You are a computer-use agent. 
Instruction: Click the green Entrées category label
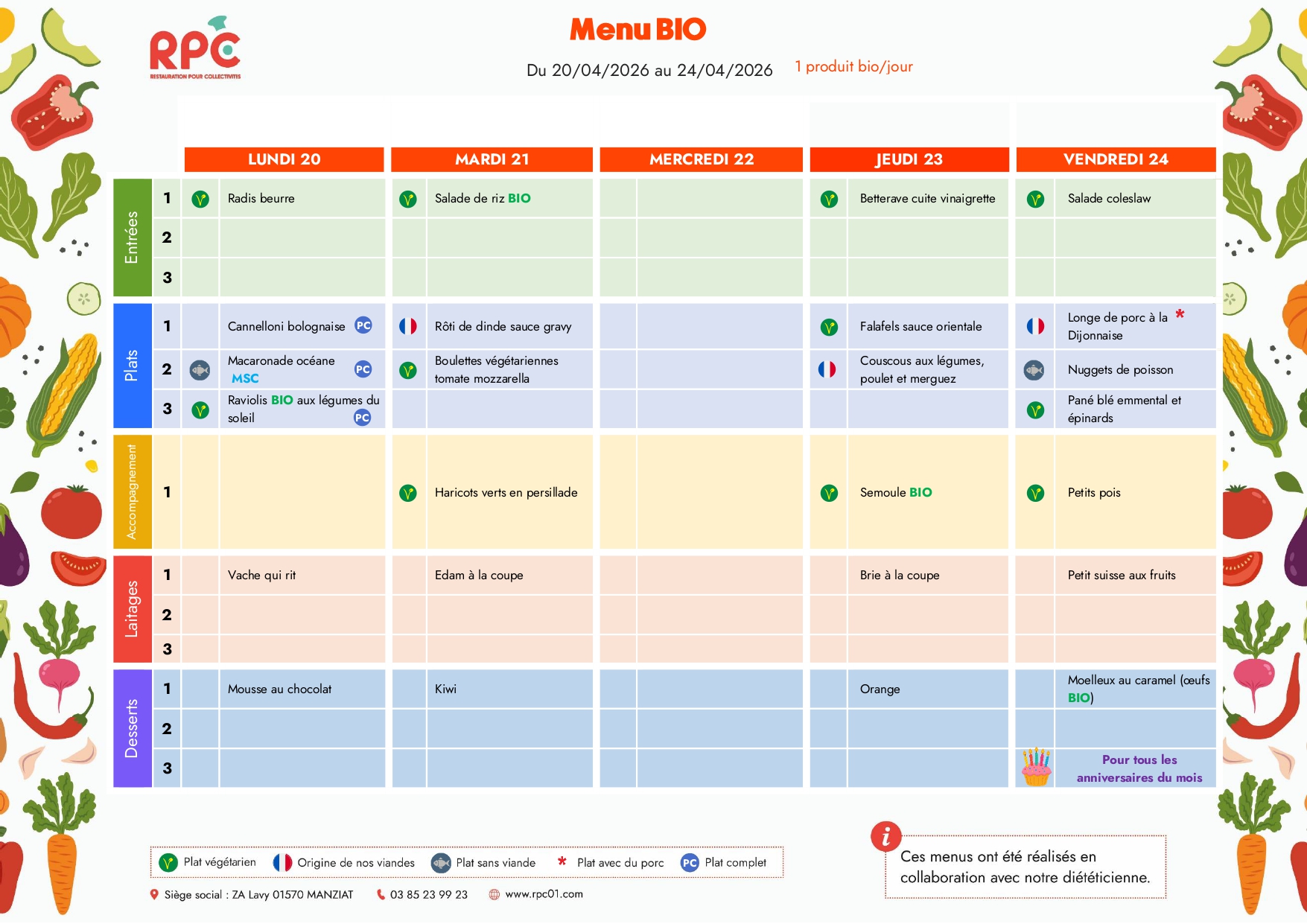click(x=133, y=238)
